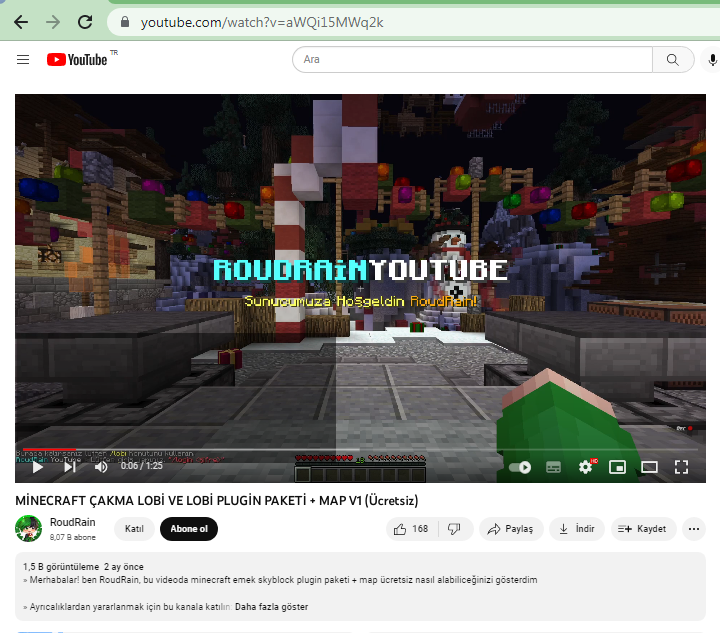The image size is (720, 633).
Task: Click the '1,5 B görüntüleme' view count
Action: (61, 567)
